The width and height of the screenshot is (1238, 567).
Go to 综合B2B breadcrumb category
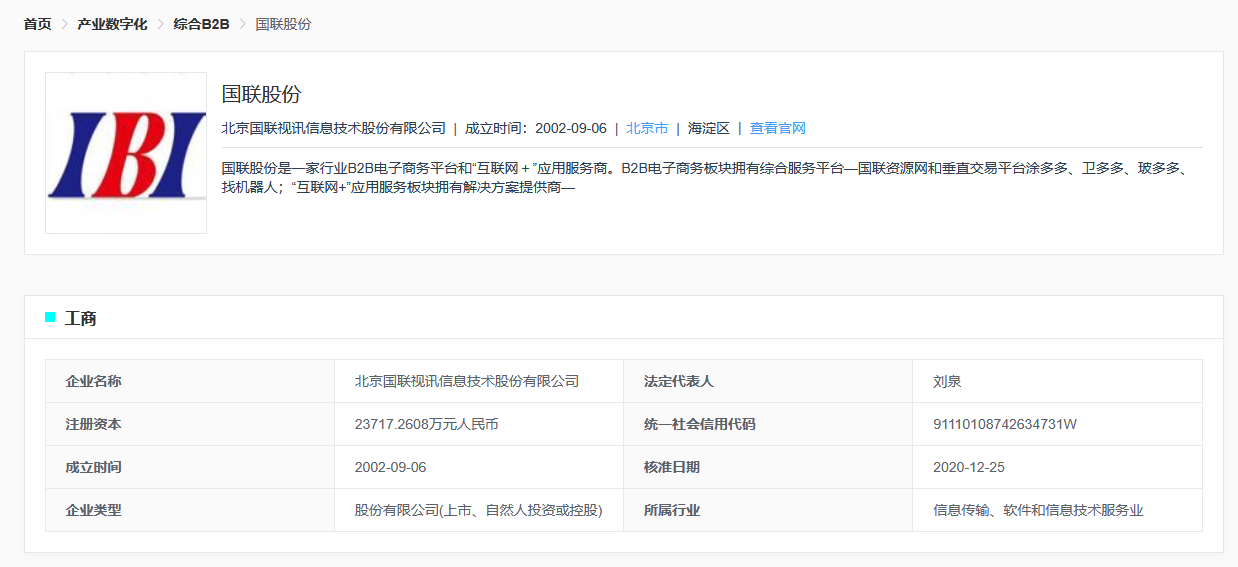[x=201, y=24]
